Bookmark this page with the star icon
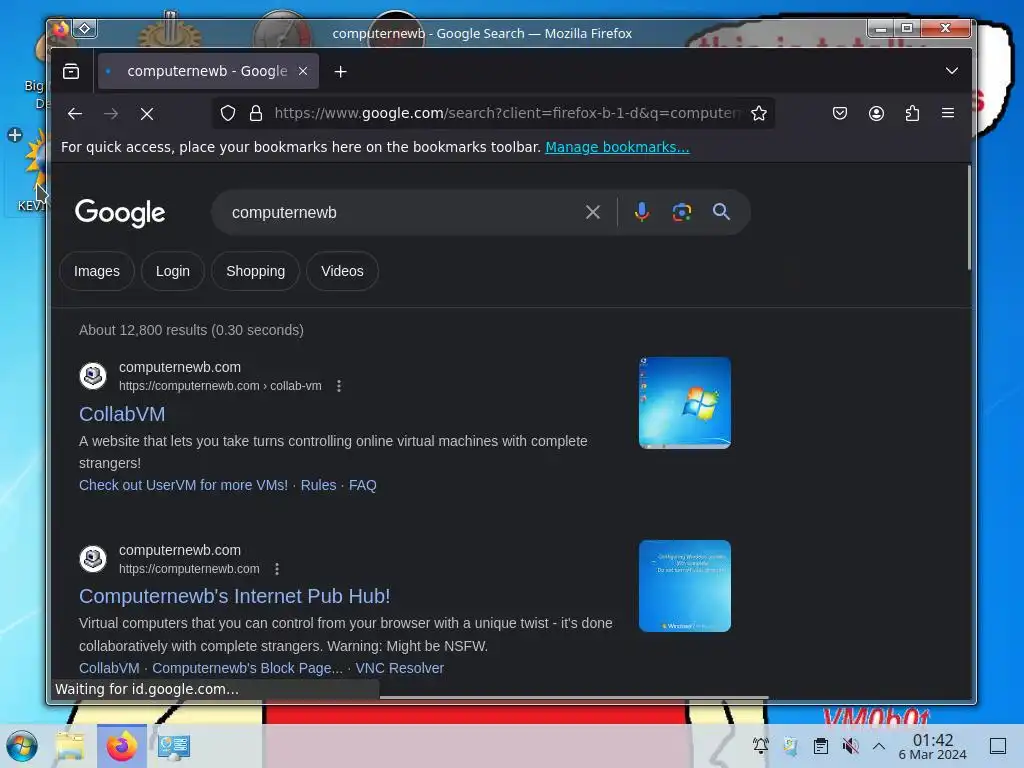The width and height of the screenshot is (1024, 768). click(x=758, y=113)
